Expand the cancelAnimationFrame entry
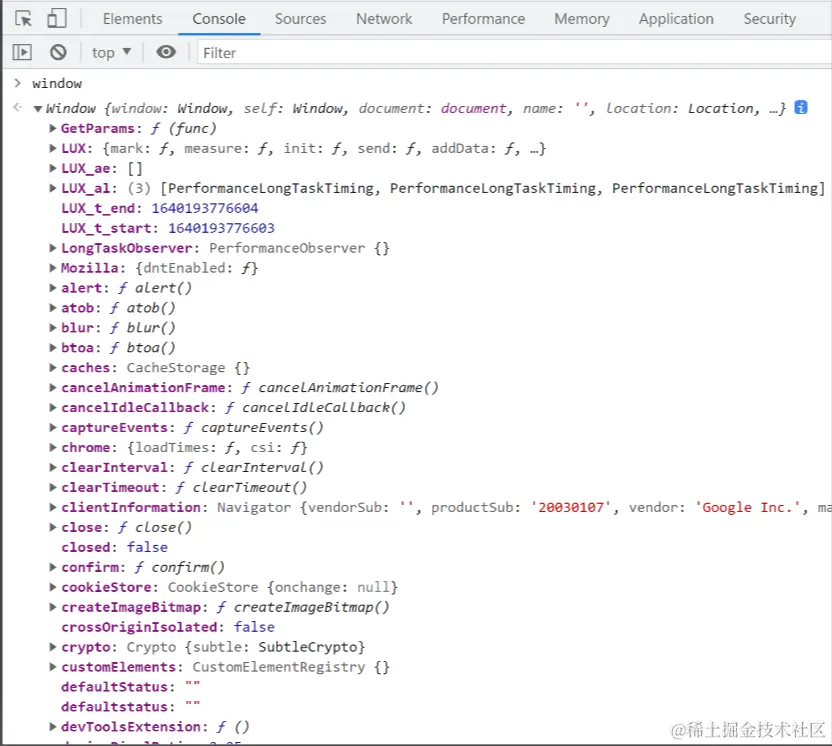This screenshot has width=832, height=746. 53,387
